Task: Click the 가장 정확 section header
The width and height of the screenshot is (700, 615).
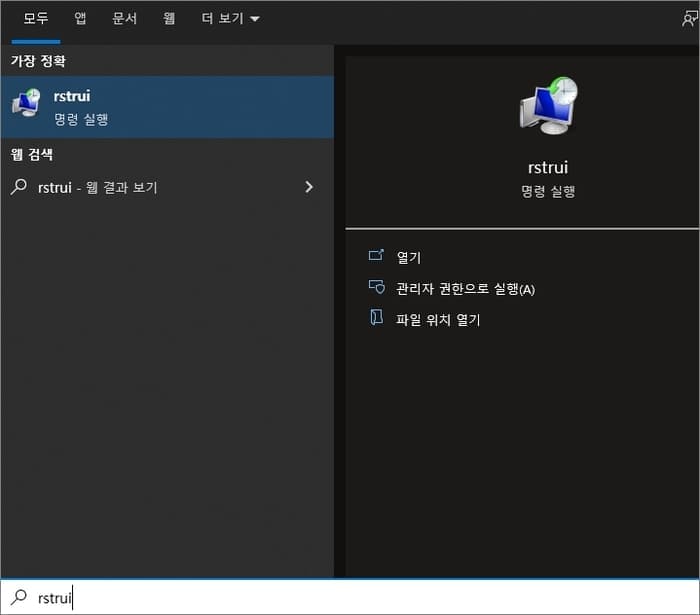Action: coord(38,61)
